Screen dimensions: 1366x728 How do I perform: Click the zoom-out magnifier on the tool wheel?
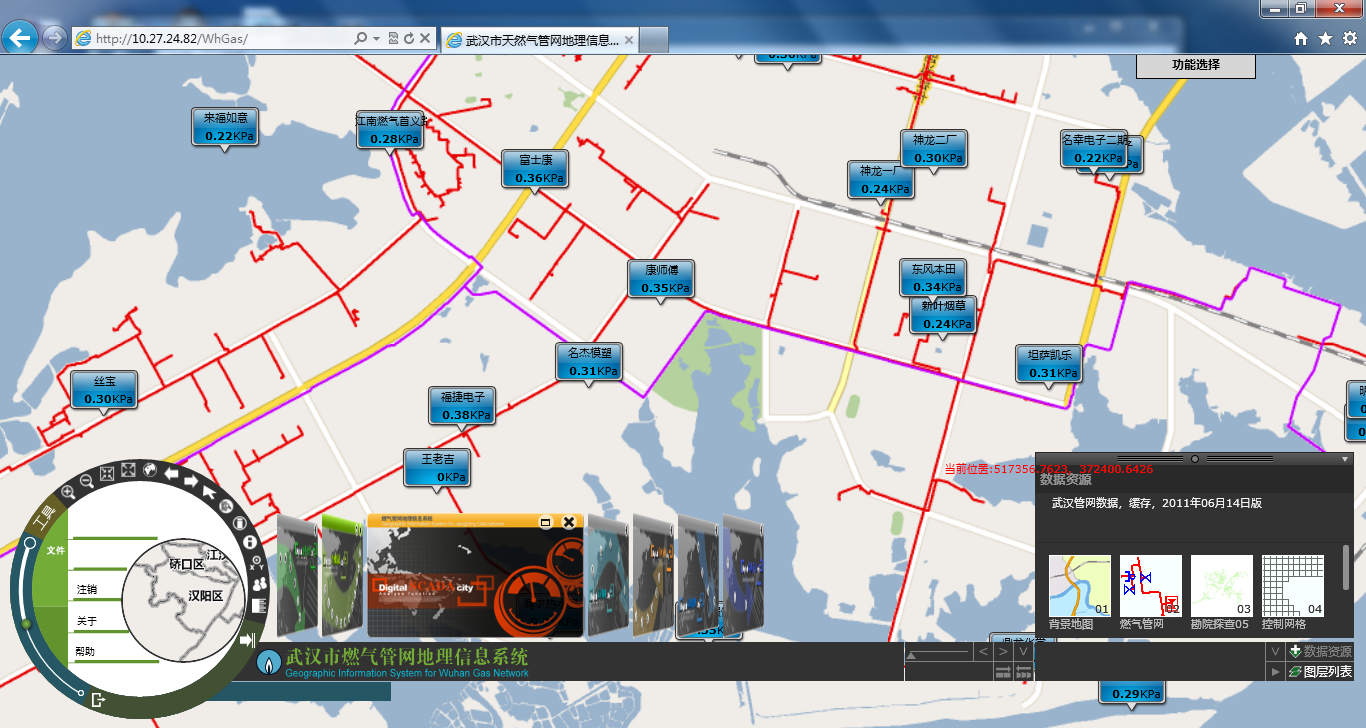pos(87,480)
